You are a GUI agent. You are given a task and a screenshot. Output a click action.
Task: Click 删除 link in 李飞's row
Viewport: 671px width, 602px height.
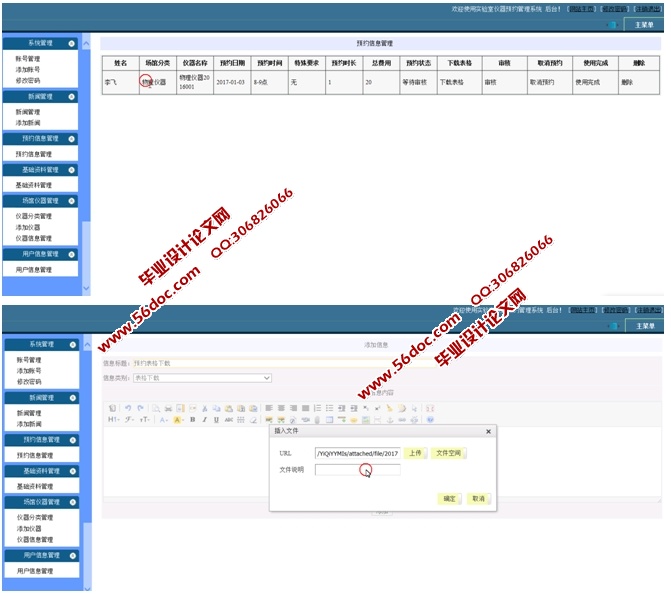tap(626, 82)
